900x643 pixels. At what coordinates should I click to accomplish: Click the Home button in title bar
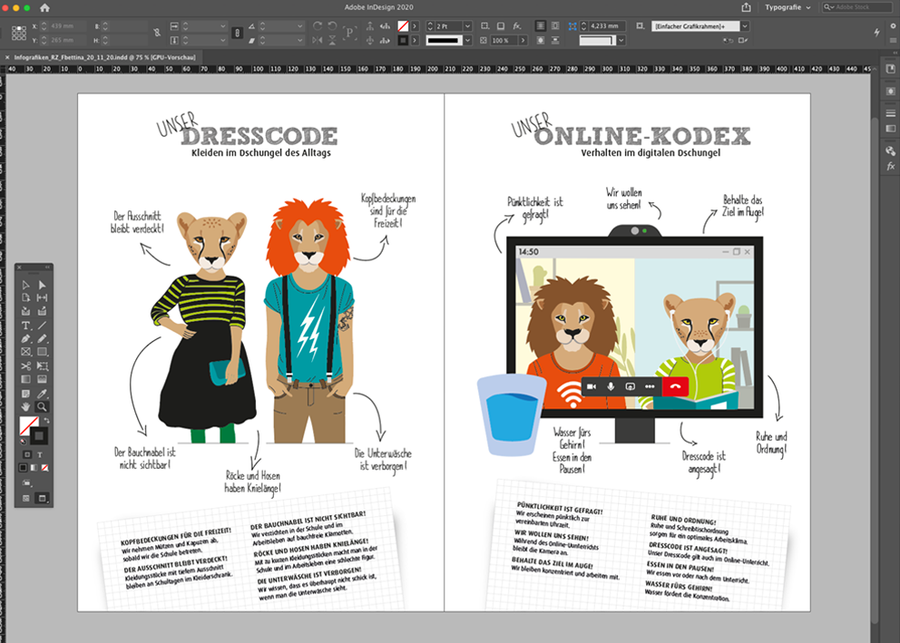coord(44,7)
